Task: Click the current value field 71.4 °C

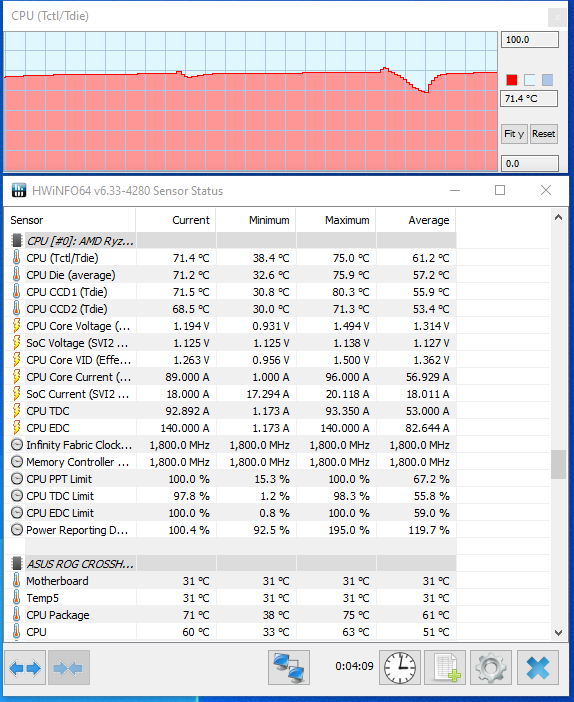Action: tap(529, 98)
